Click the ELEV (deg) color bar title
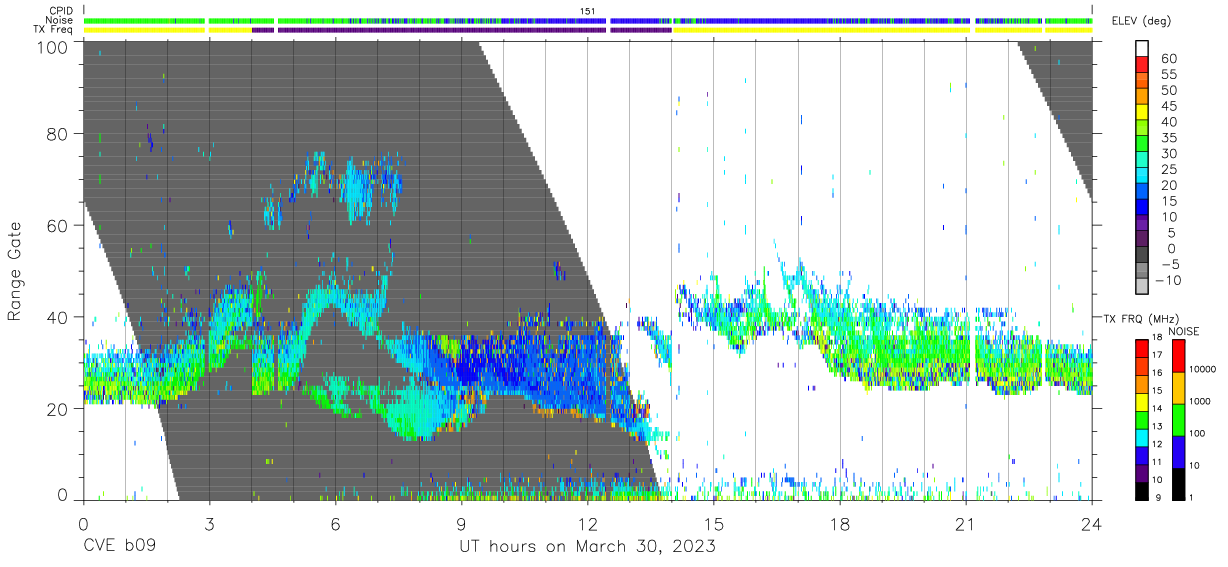 [x=1141, y=21]
